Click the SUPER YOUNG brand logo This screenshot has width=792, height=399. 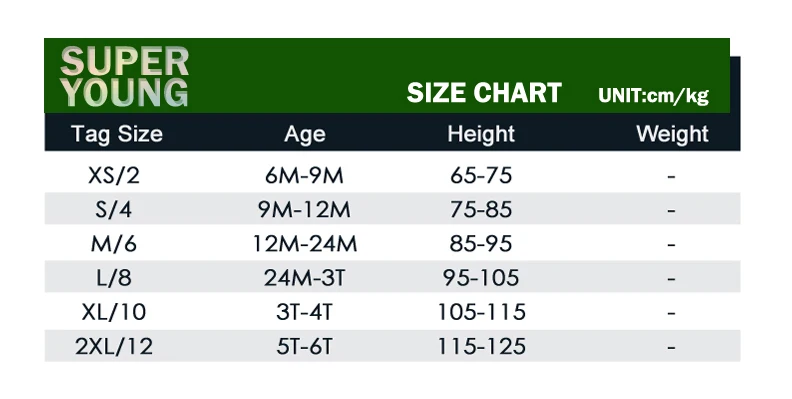124,77
